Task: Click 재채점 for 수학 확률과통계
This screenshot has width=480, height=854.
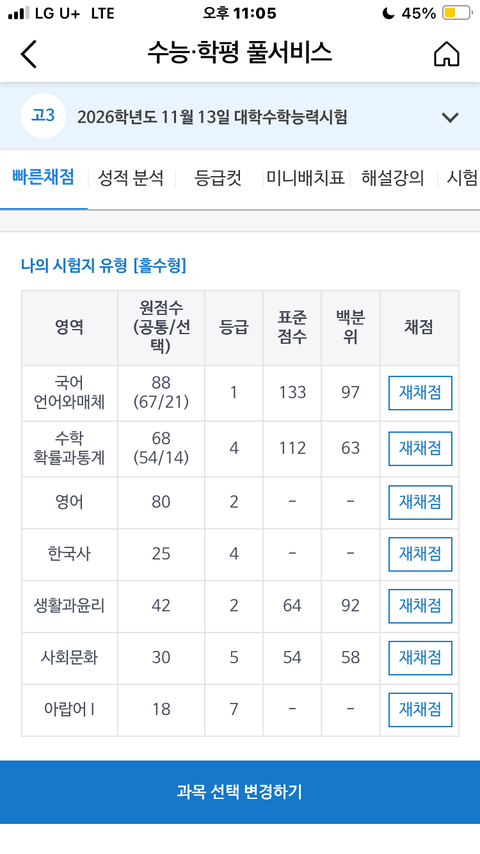Action: point(420,448)
